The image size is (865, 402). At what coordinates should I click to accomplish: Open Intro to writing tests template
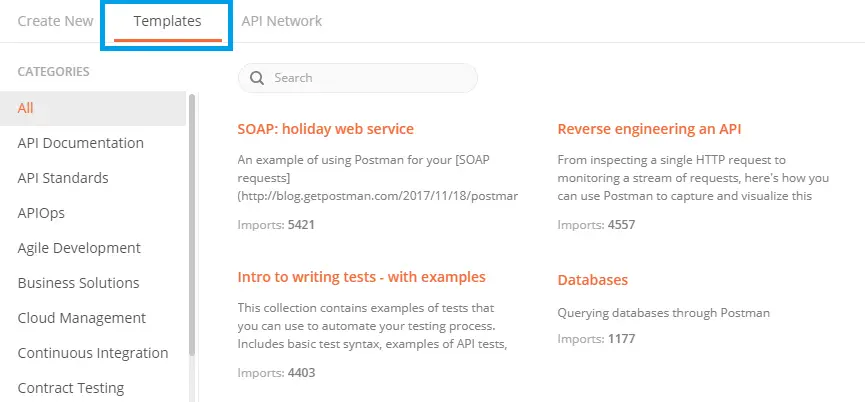(362, 277)
